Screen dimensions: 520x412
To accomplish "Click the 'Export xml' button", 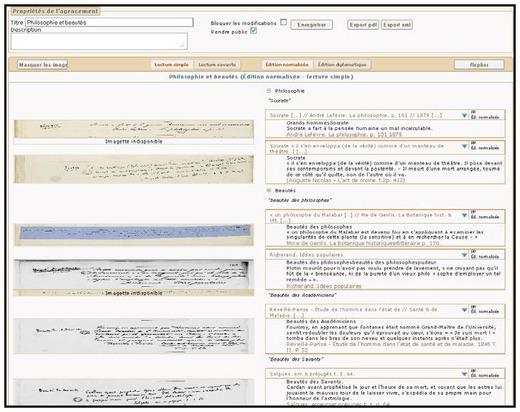I will tap(397, 25).
